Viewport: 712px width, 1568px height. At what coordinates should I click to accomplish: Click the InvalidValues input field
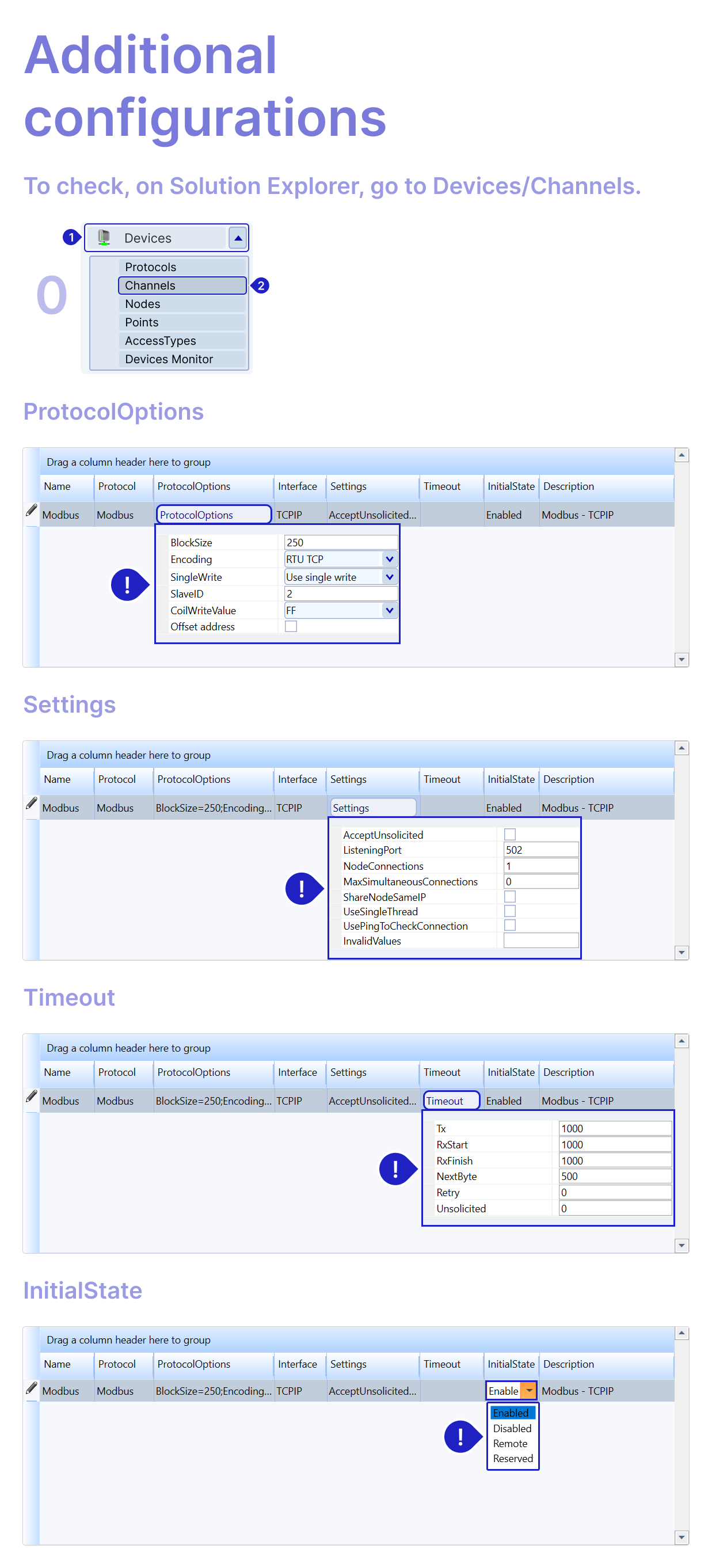pos(541,941)
